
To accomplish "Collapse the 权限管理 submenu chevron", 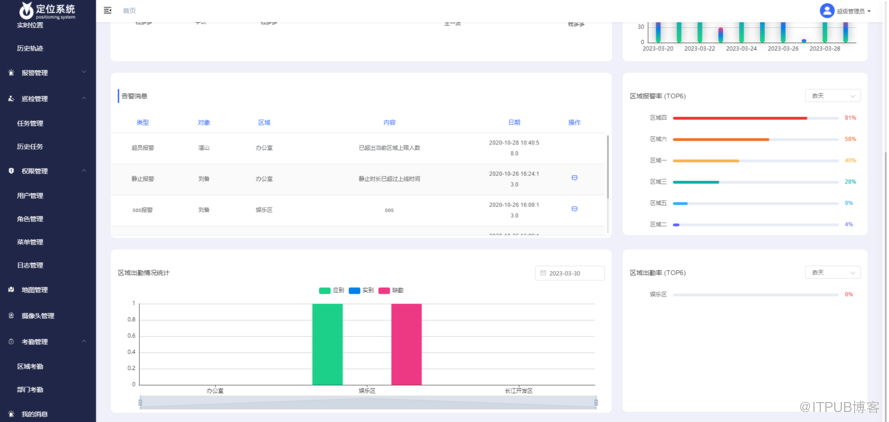I will tap(84, 170).
